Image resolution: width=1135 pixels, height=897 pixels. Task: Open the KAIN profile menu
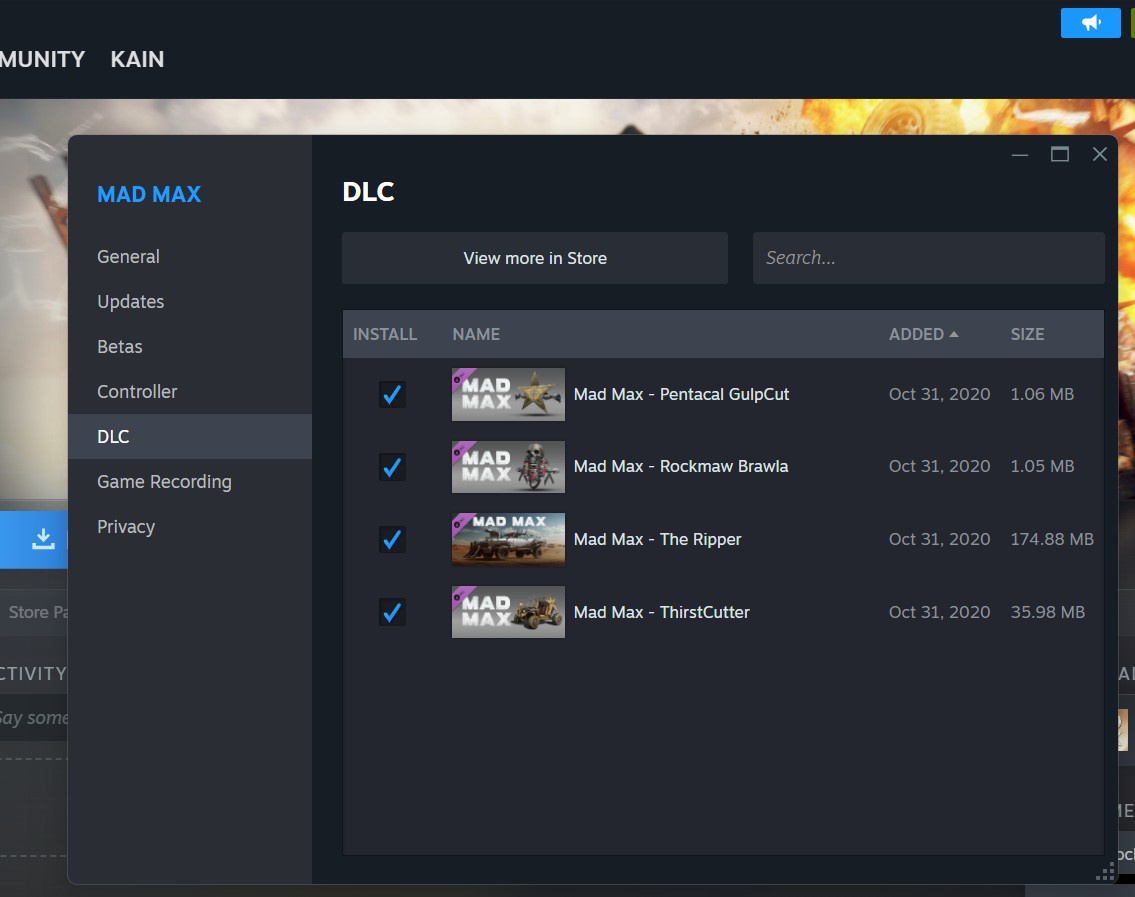click(137, 59)
